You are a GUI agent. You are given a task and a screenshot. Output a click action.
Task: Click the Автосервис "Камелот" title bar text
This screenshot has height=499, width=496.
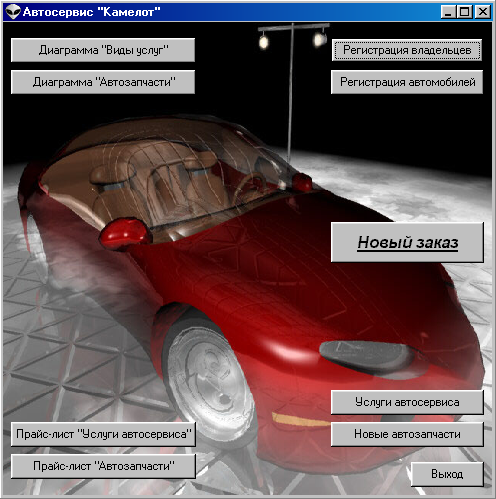92,12
